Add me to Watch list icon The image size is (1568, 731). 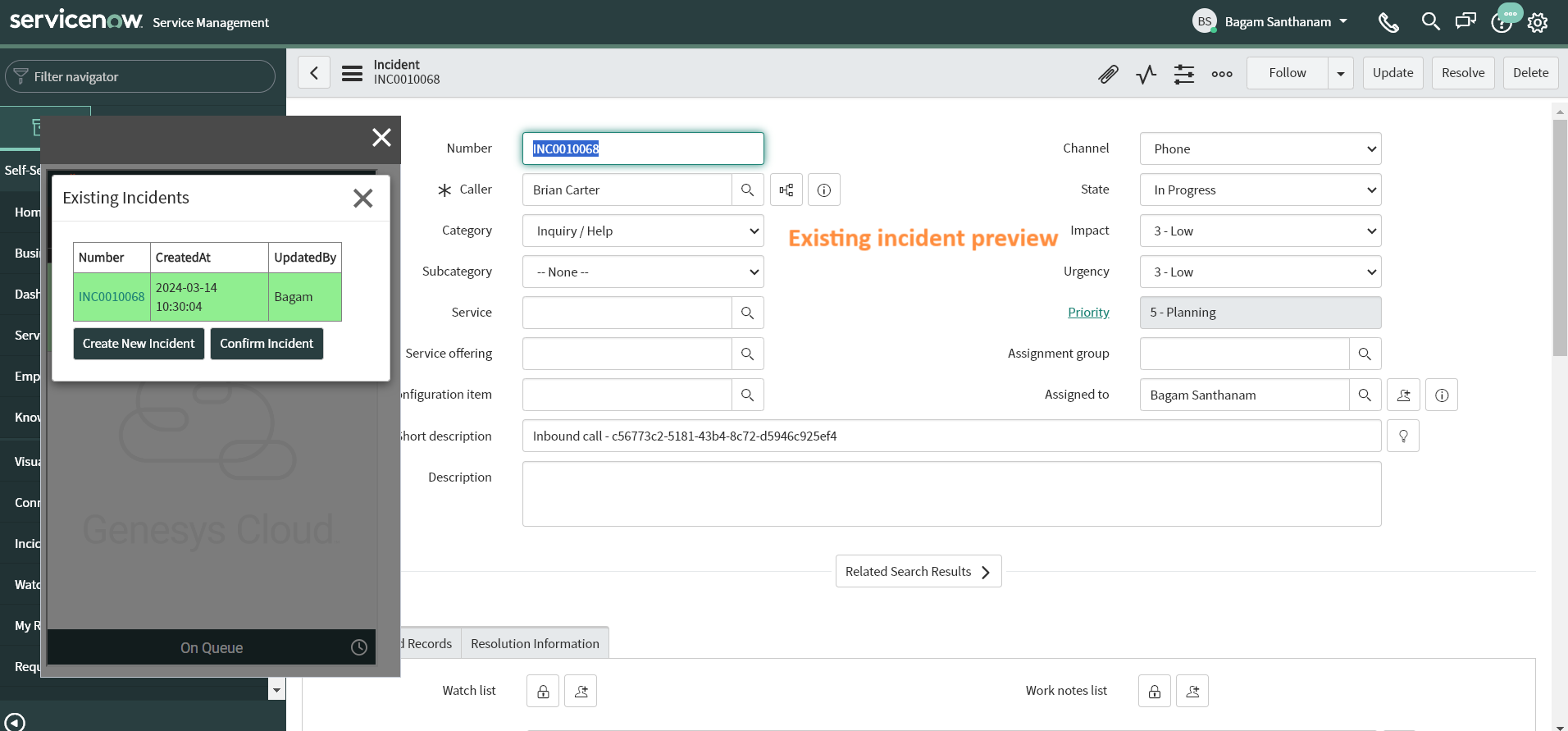click(x=581, y=691)
